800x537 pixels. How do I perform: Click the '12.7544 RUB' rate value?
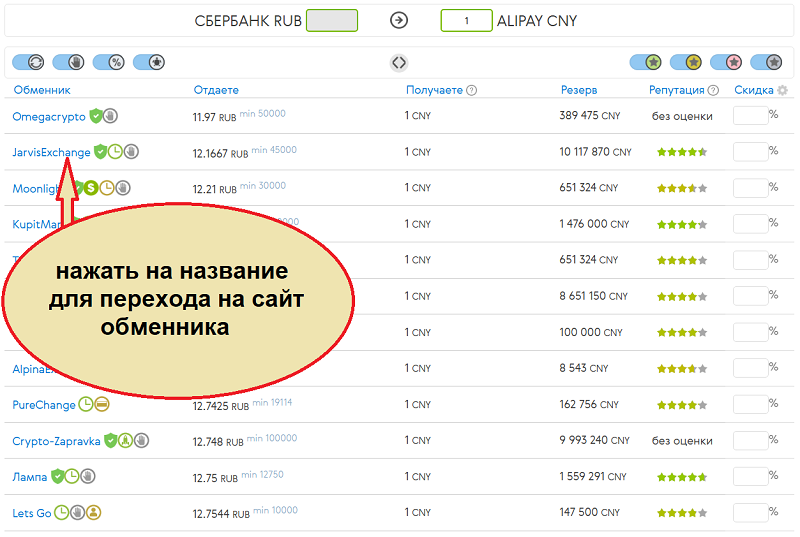tap(221, 514)
